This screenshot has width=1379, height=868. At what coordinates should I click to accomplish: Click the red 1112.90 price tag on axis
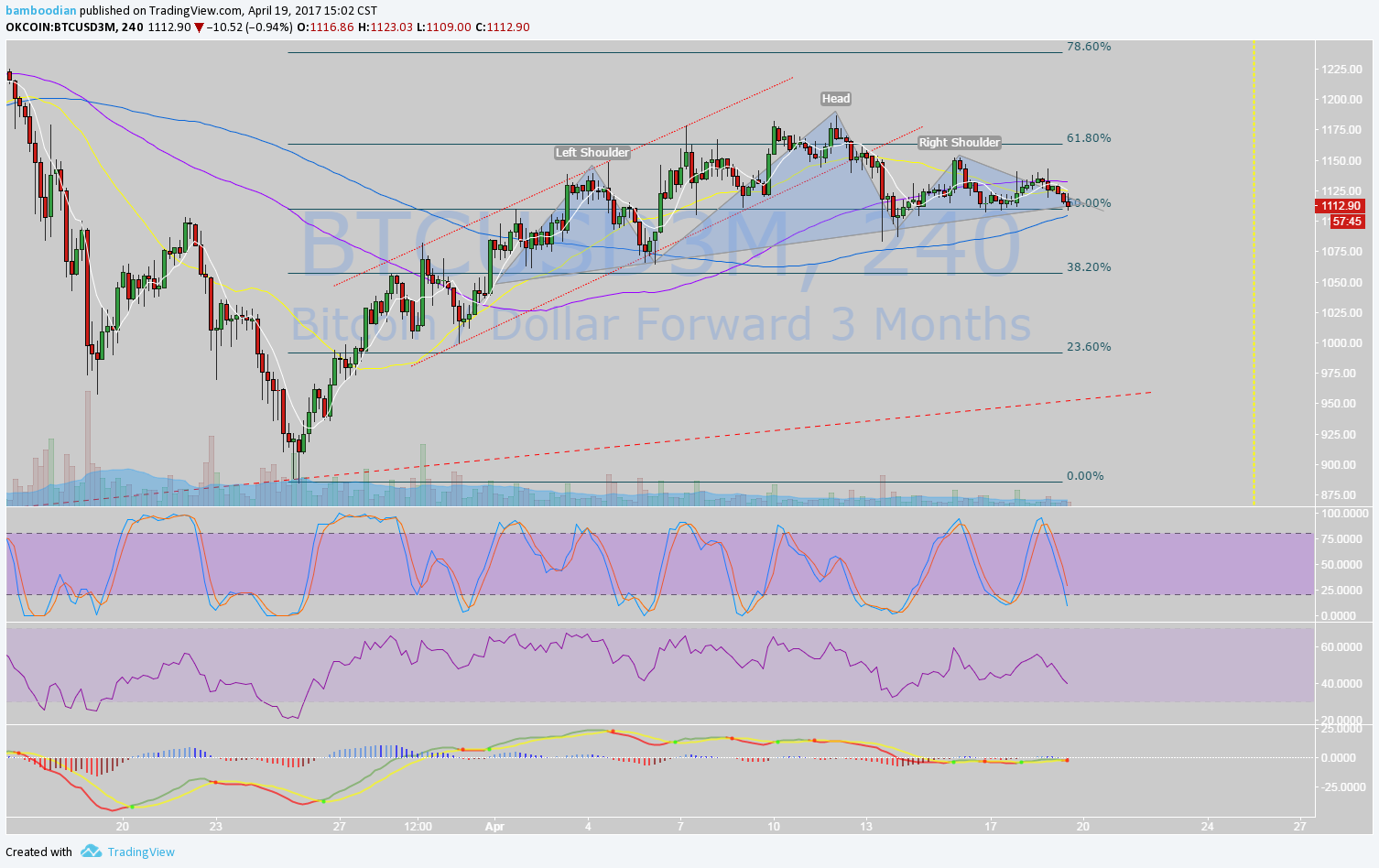click(1339, 206)
